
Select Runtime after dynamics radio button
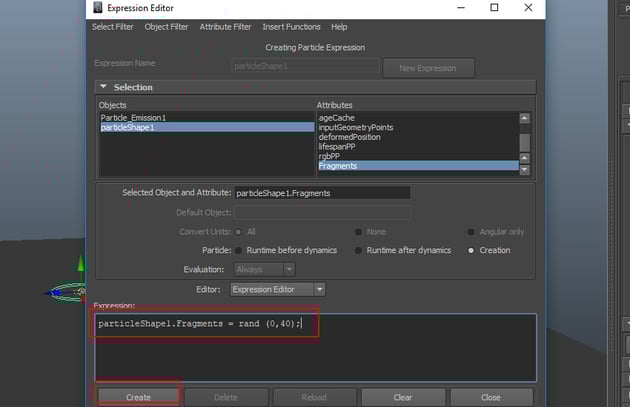click(x=358, y=250)
